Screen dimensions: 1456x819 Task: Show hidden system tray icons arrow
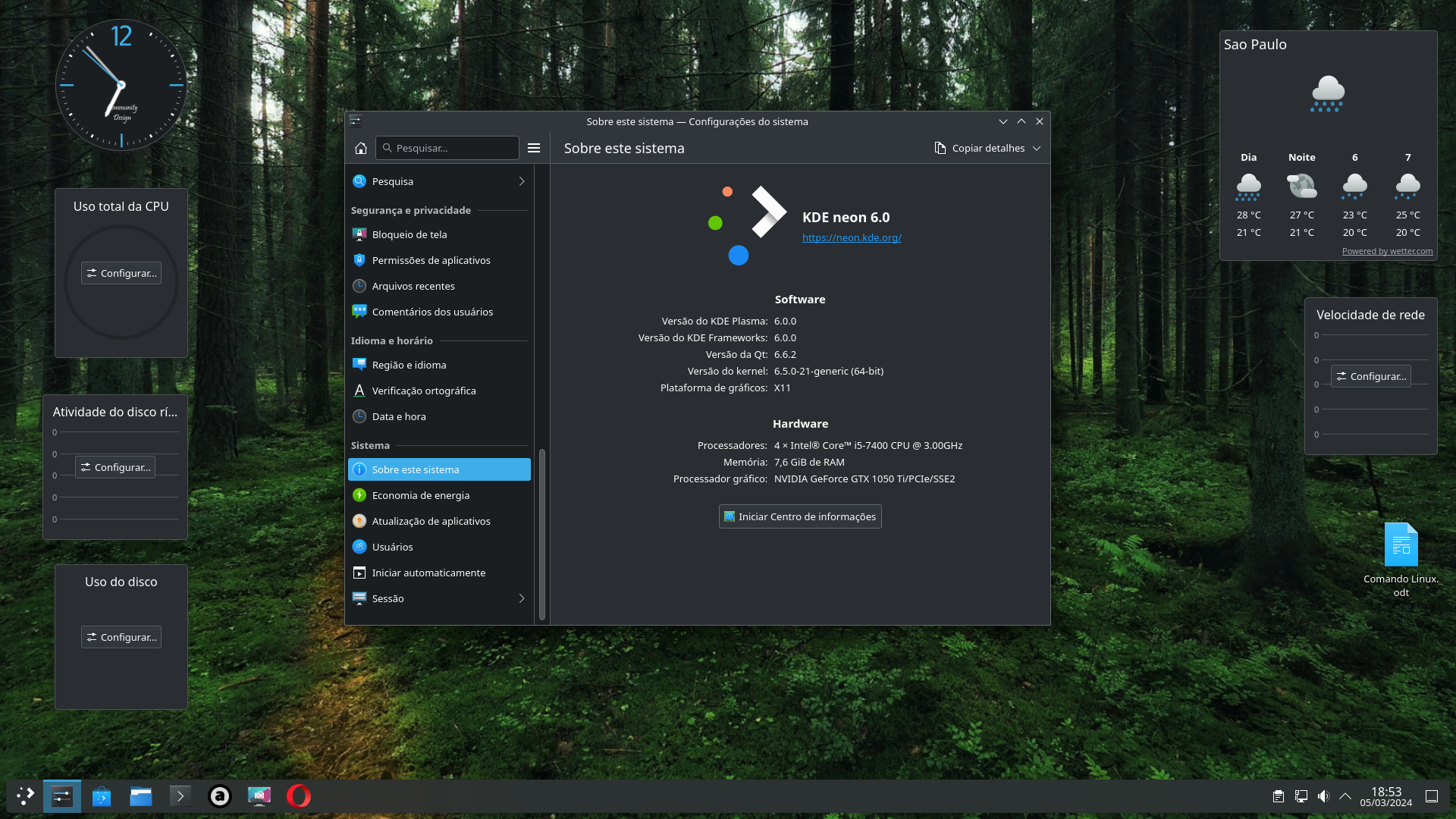click(x=1345, y=796)
